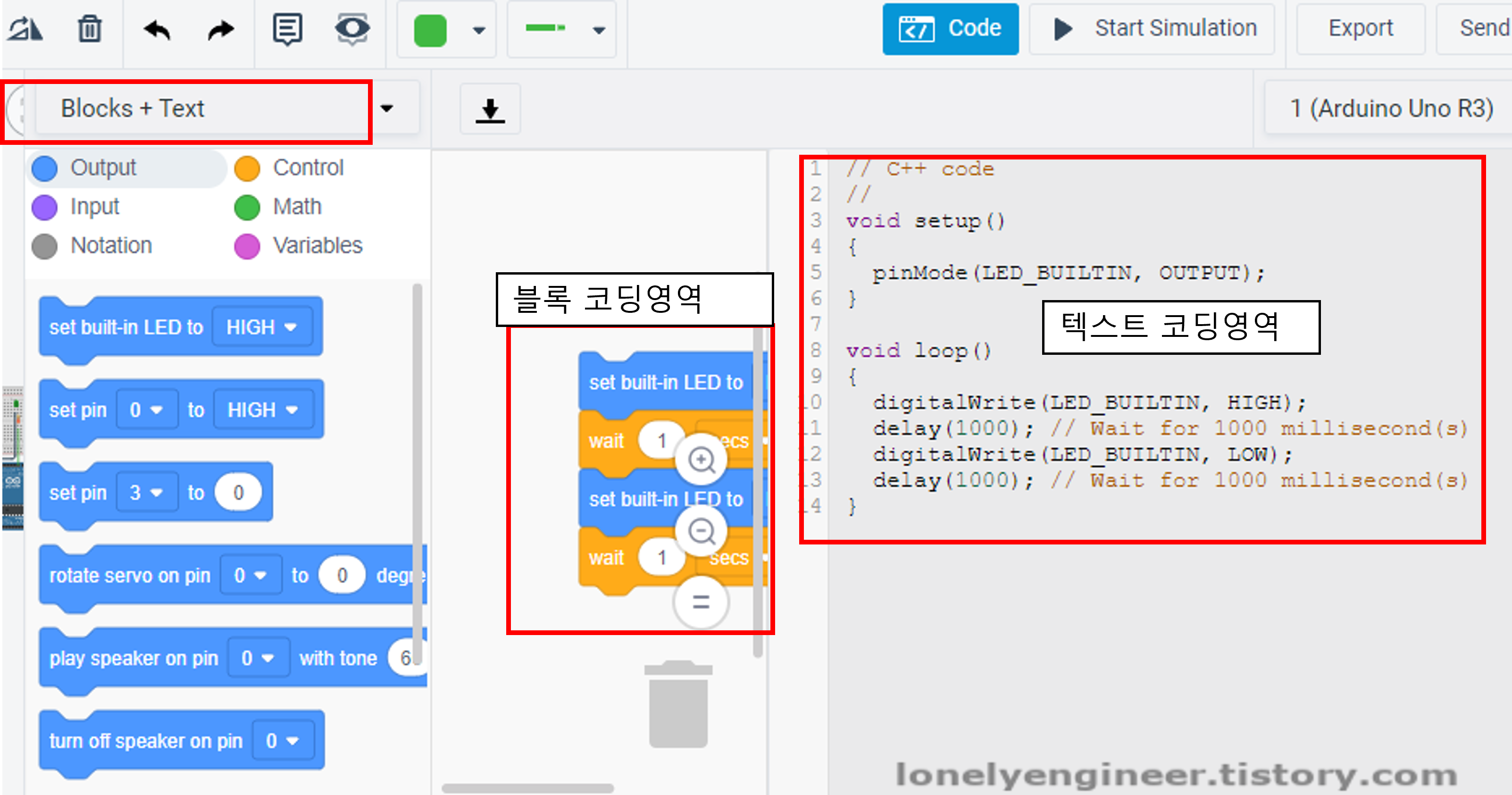Screen dimensions: 1512x795
Task: Click the zoom out magnifier on the blocks workspace
Action: click(701, 531)
